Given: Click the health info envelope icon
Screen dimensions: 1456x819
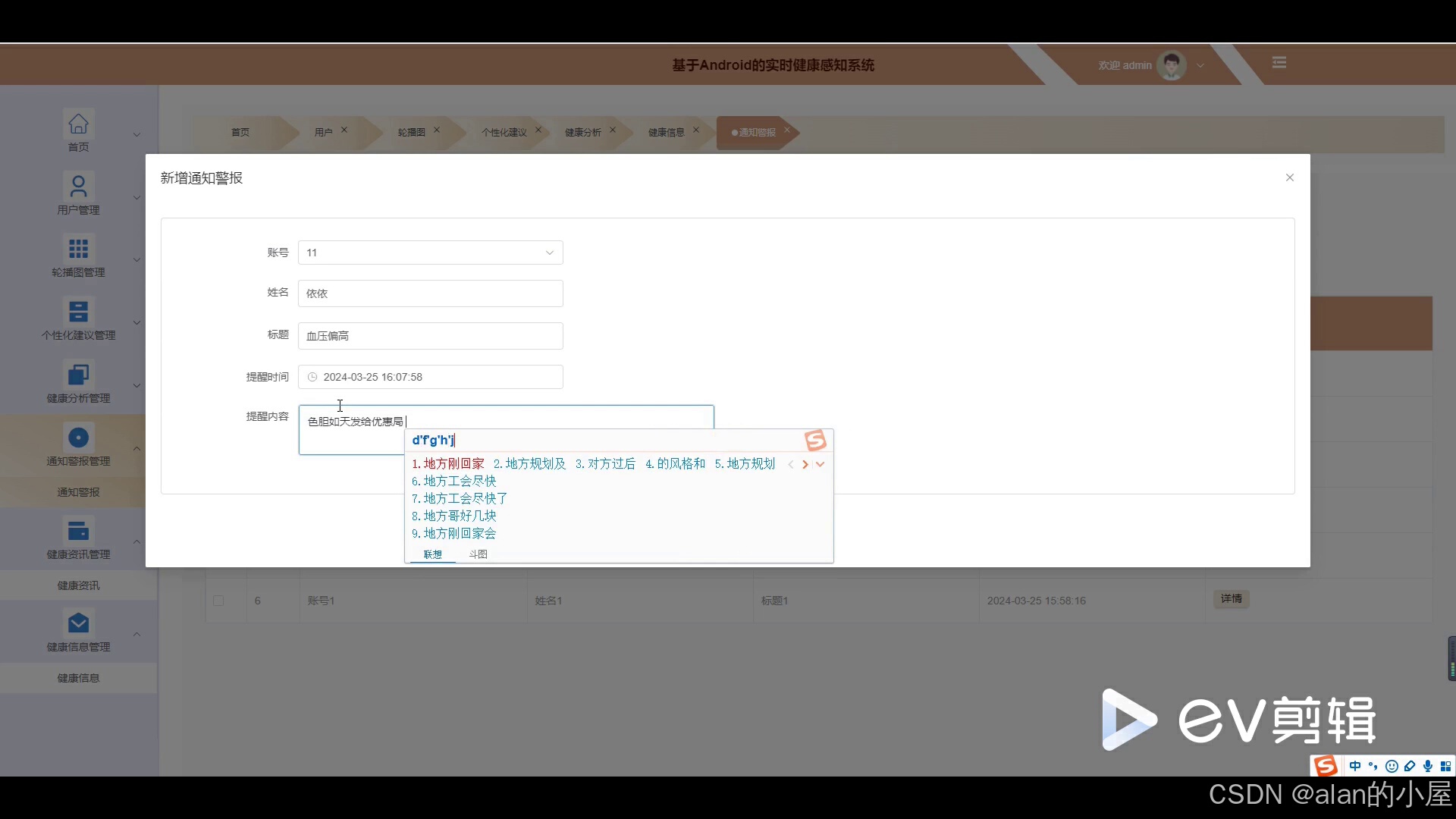Looking at the screenshot, I should coord(78,623).
